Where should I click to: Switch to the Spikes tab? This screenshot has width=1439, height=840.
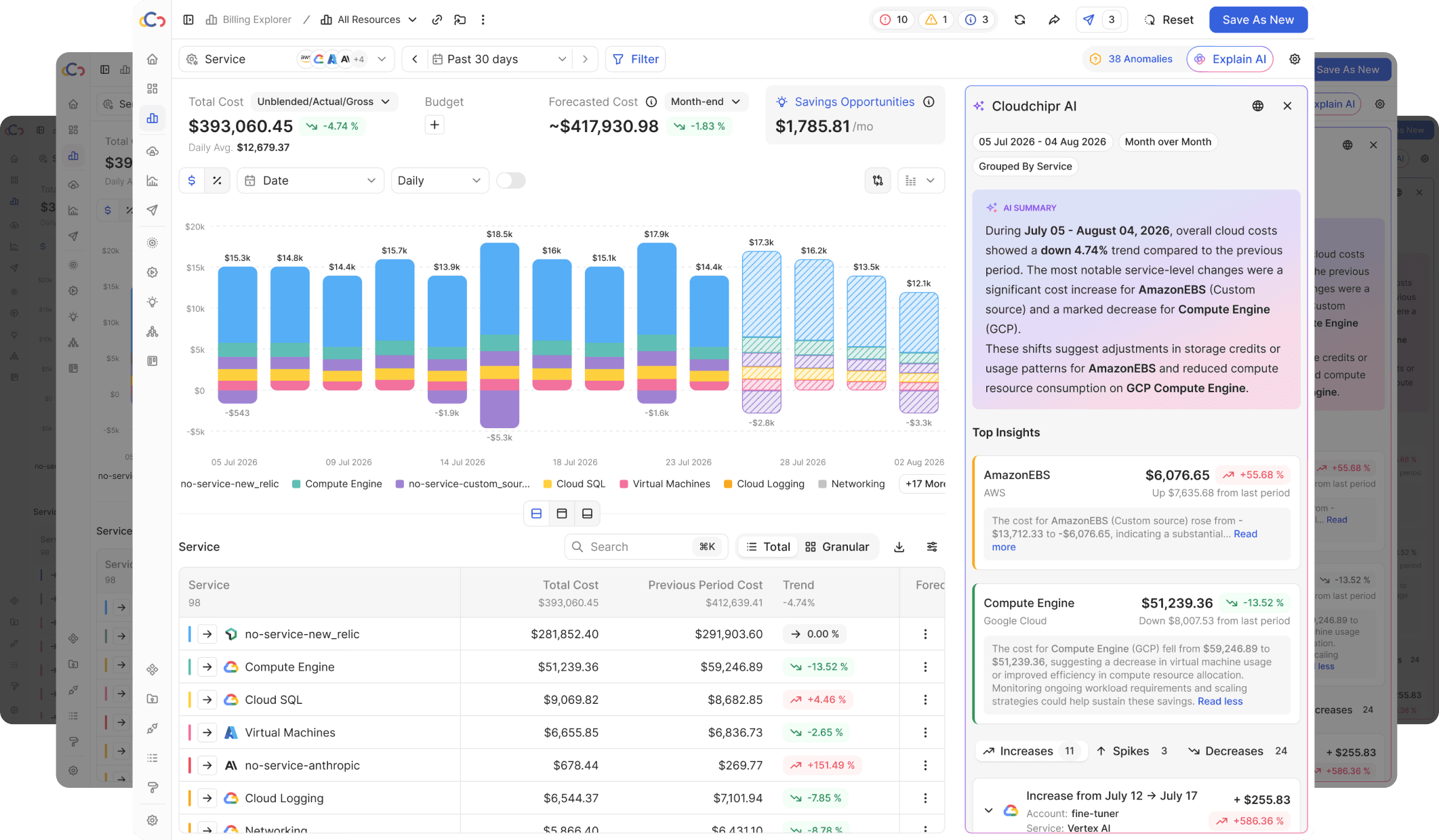coord(1132,751)
